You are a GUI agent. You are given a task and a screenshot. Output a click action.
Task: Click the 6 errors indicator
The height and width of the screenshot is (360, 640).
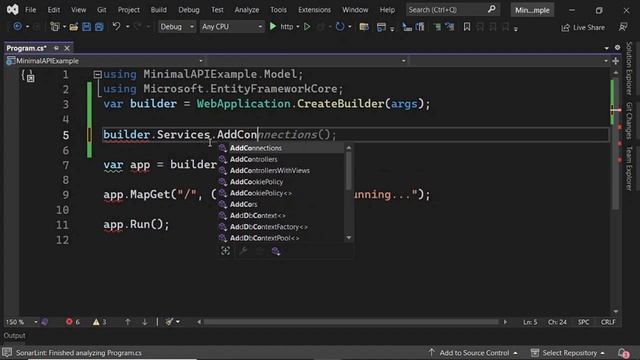pos(73,322)
